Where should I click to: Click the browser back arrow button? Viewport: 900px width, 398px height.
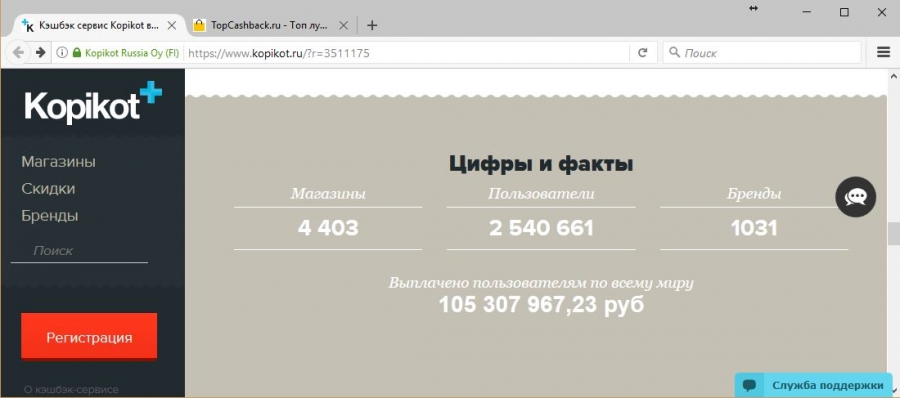pyautogui.click(x=18, y=53)
